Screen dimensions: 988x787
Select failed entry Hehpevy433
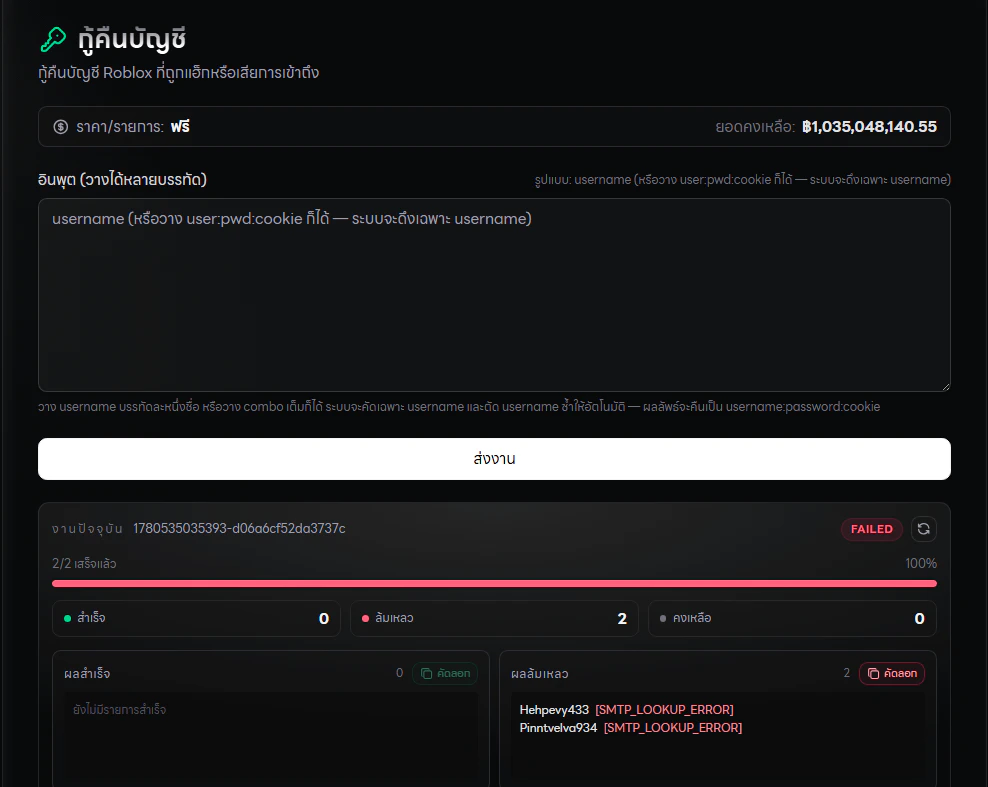554,709
